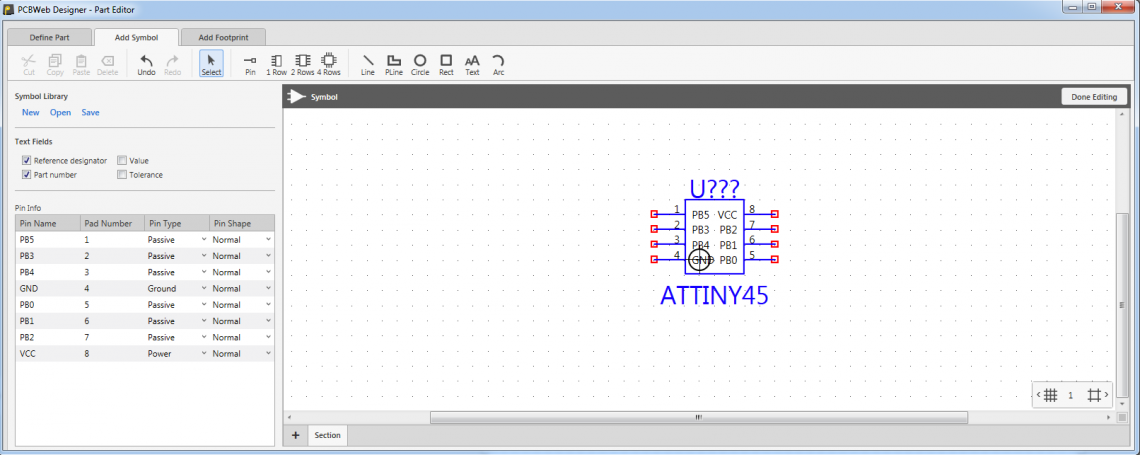Click the Redo toolbar icon

(172, 64)
